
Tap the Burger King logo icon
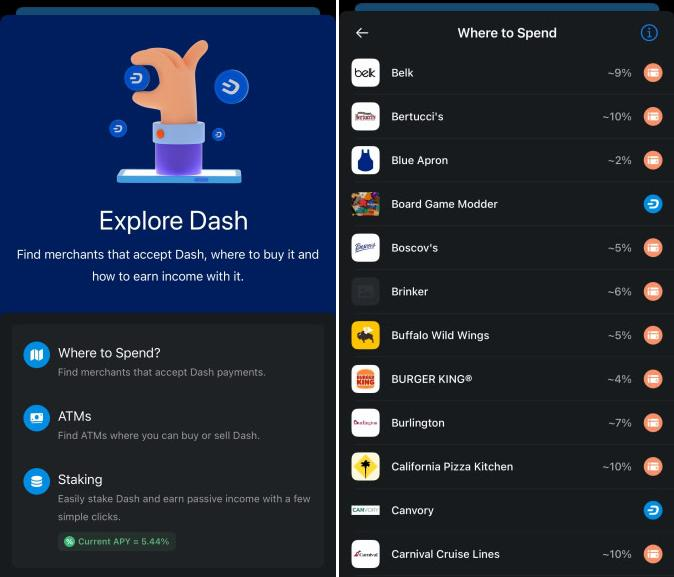(x=365, y=379)
